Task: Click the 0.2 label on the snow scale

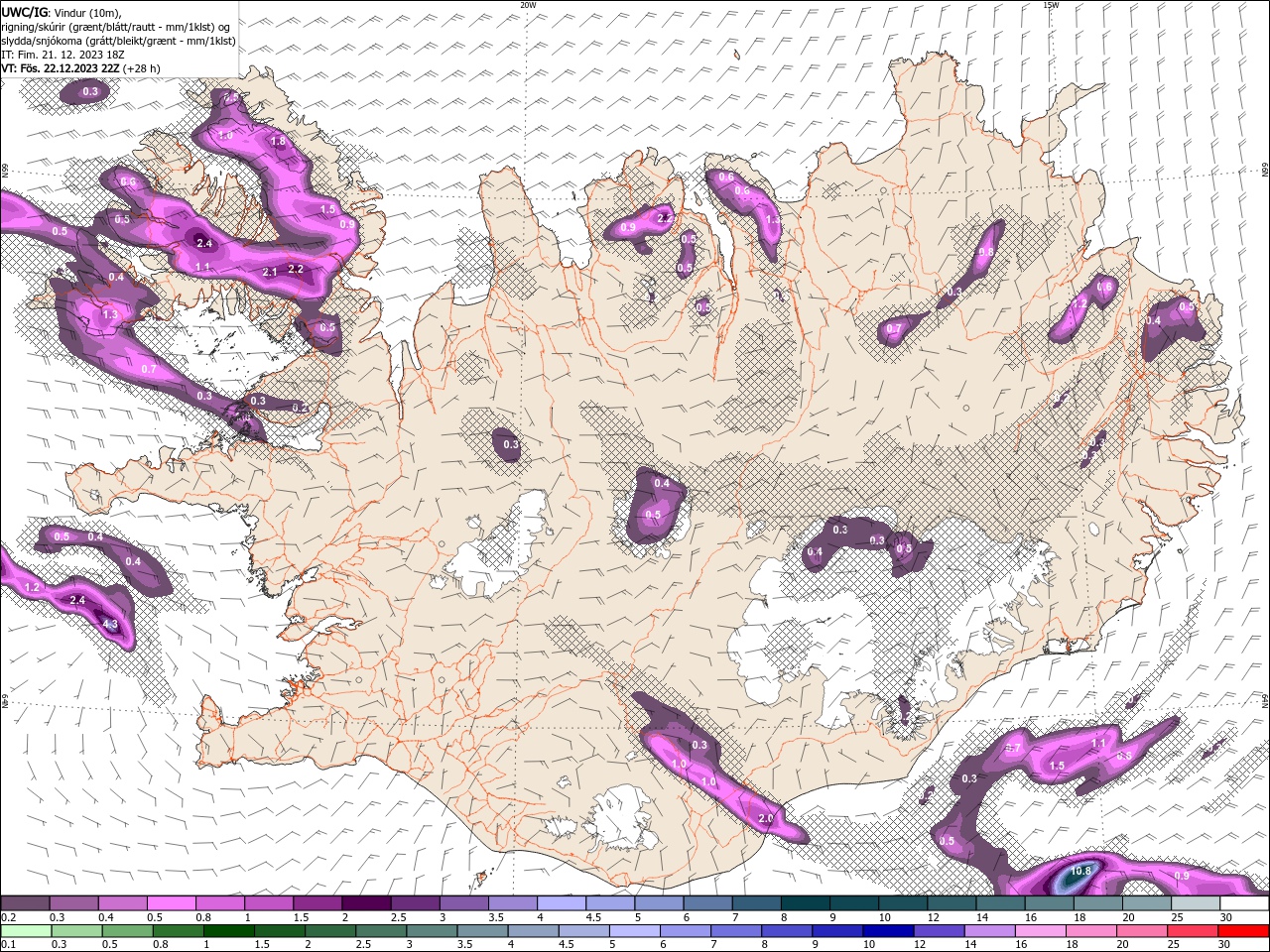Action: click(8, 917)
